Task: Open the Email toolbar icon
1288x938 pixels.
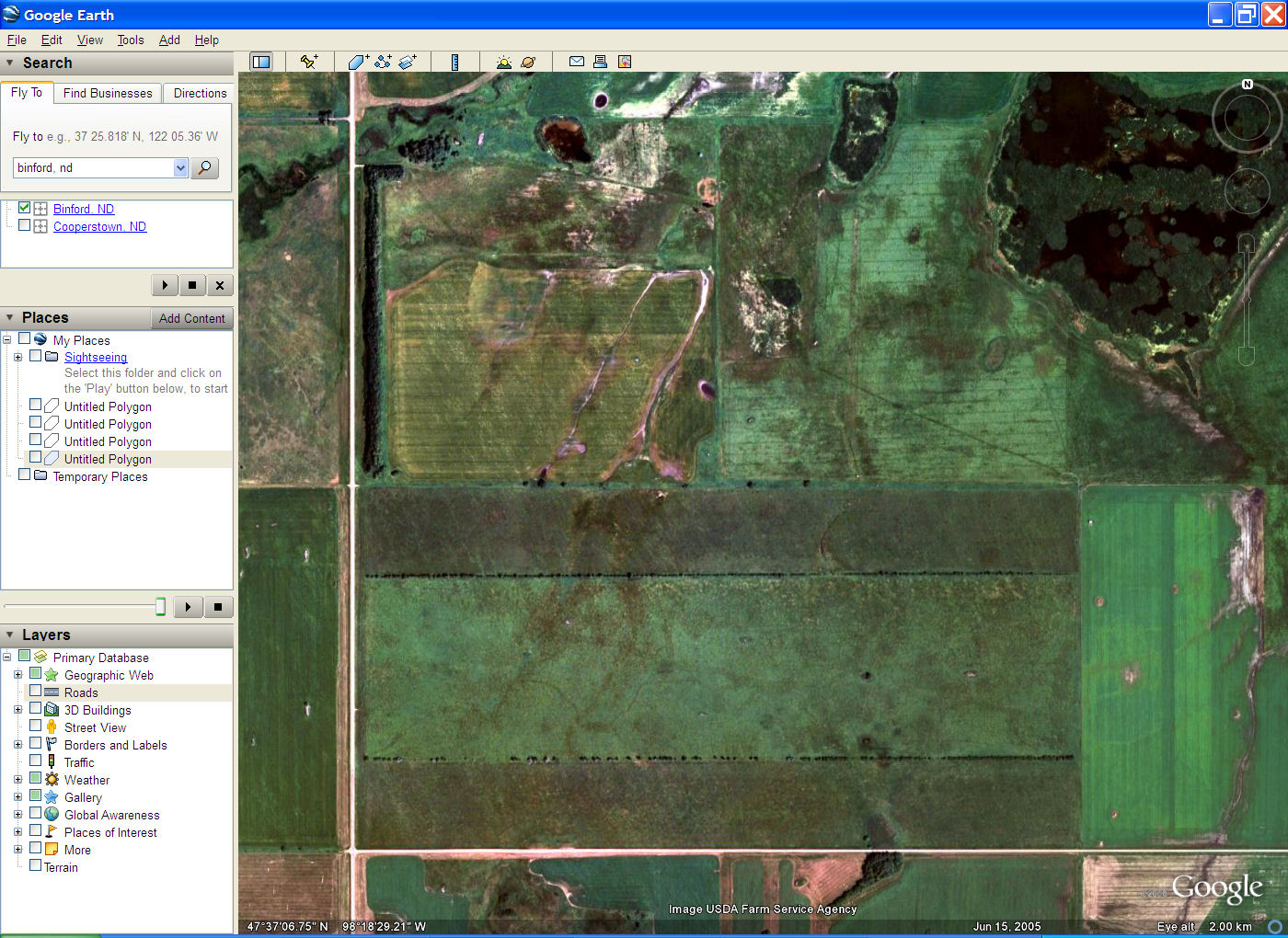Action: click(x=577, y=62)
